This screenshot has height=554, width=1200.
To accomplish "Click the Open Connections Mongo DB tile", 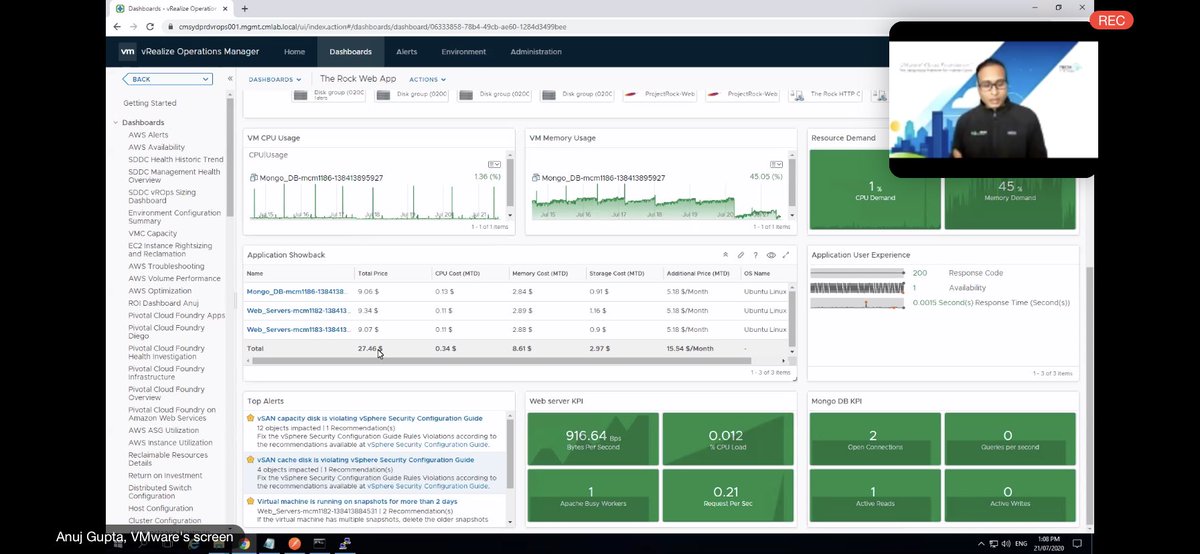I will [x=873, y=439].
